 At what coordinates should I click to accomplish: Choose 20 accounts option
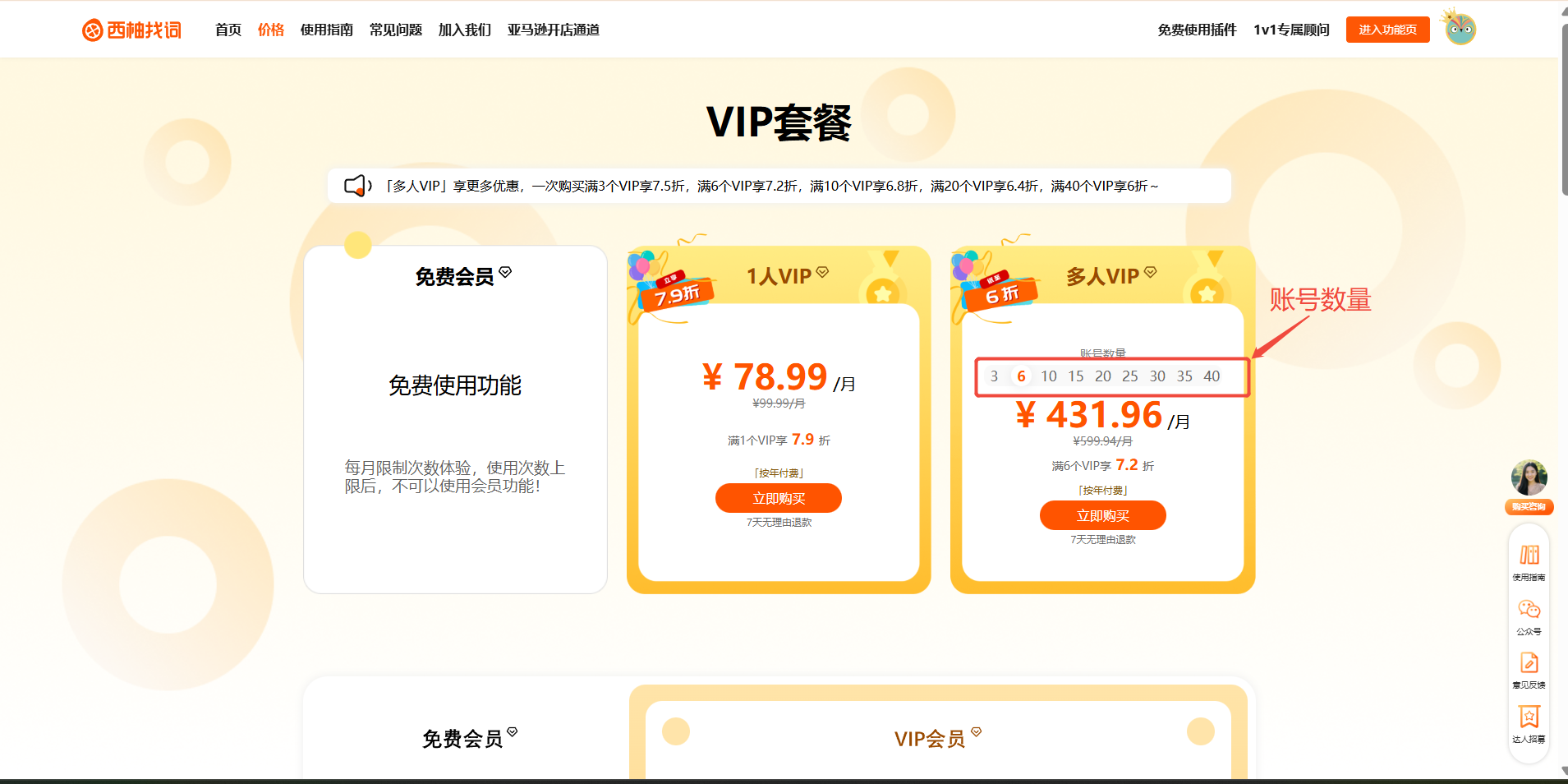[x=1103, y=376]
